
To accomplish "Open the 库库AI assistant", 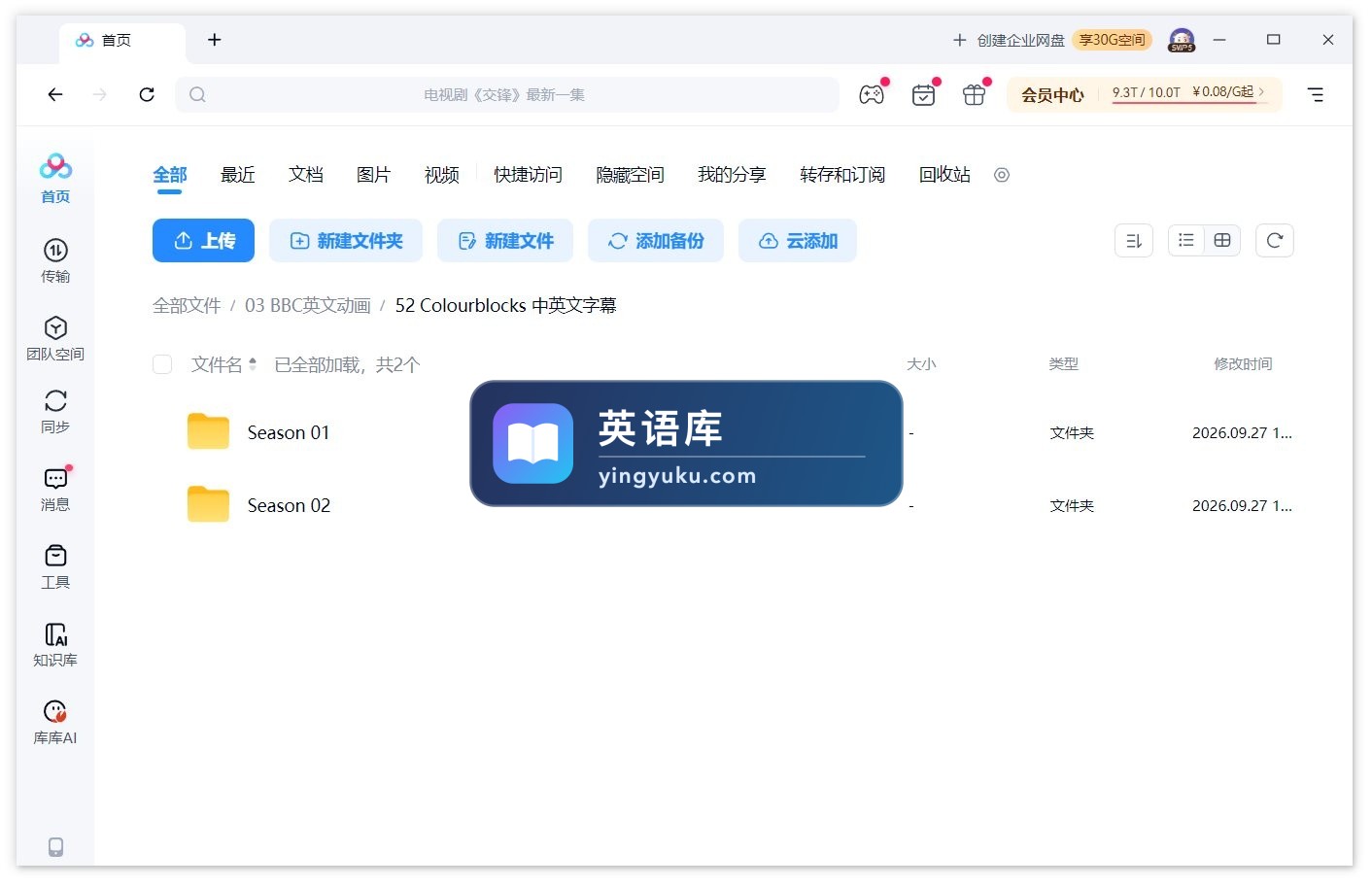I will click(x=55, y=722).
